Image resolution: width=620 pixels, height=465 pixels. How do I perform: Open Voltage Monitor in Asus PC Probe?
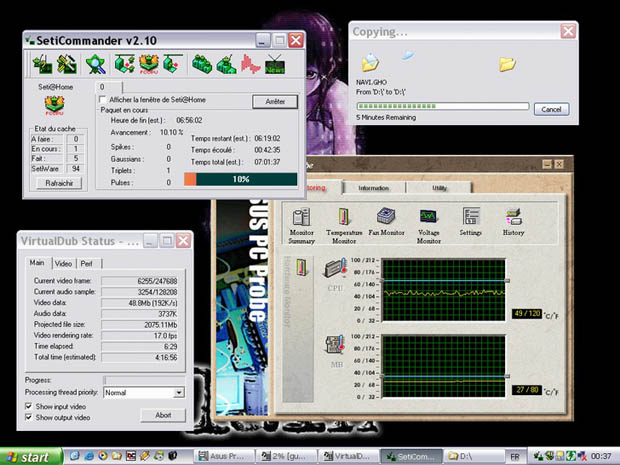pyautogui.click(x=428, y=226)
